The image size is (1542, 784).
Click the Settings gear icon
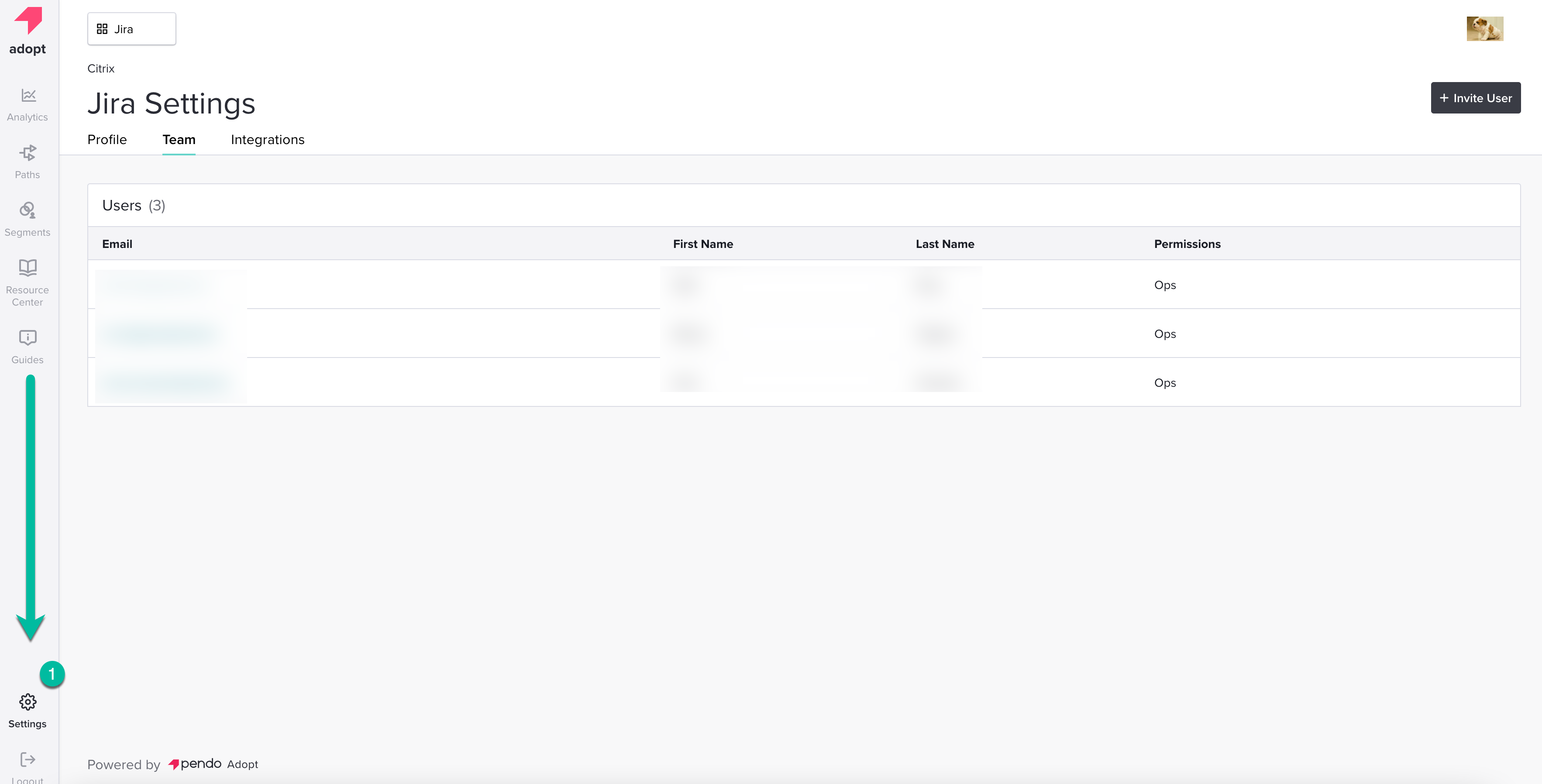[x=28, y=701]
